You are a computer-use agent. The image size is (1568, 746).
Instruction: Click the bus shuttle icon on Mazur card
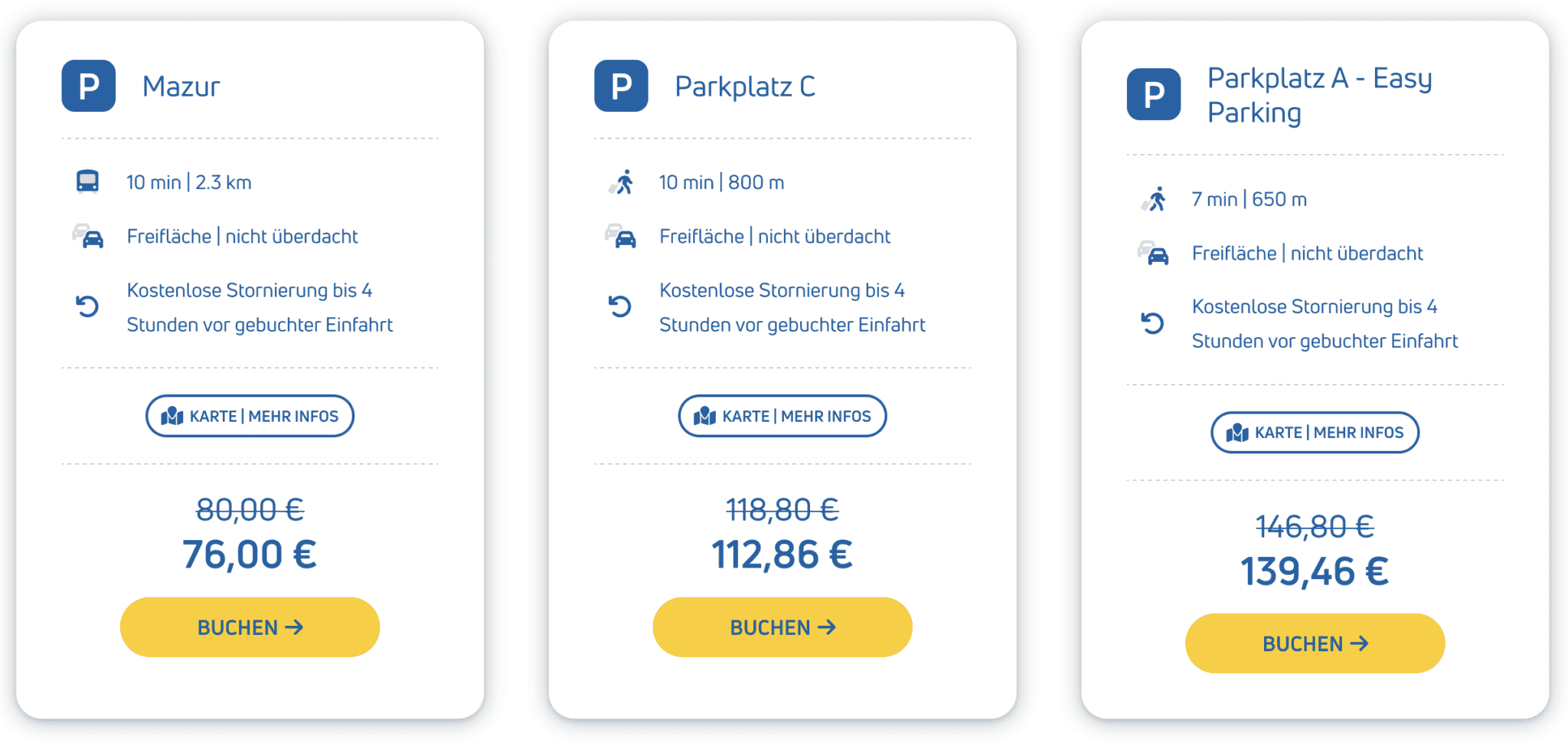tap(87, 182)
